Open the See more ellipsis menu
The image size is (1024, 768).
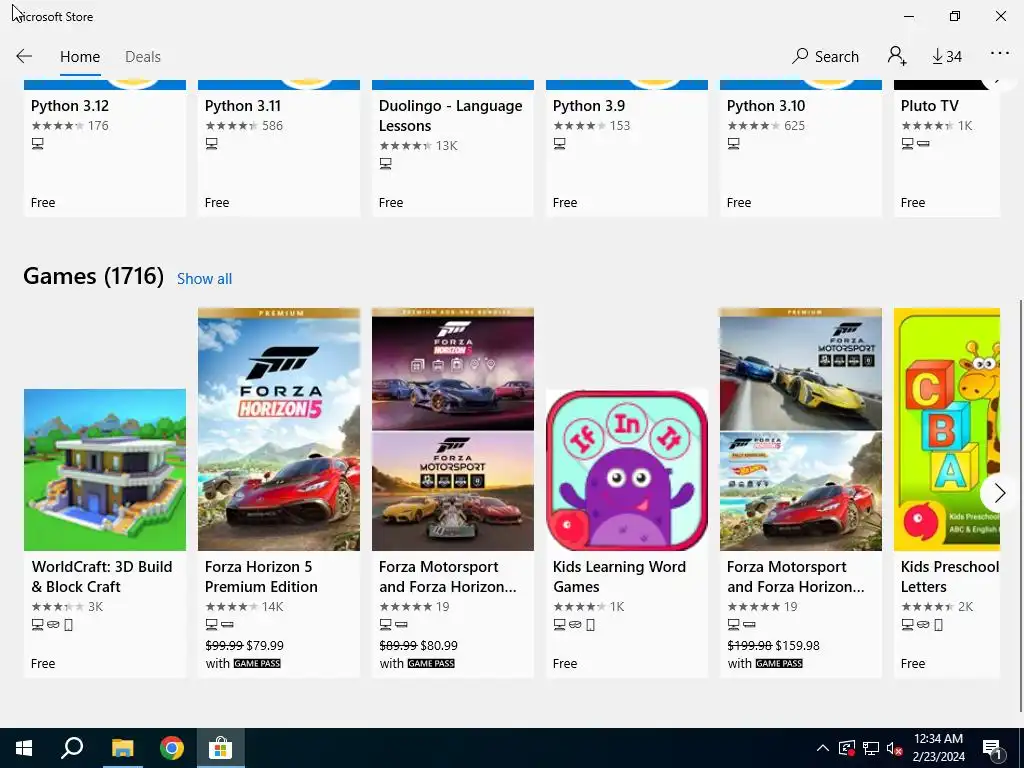1000,54
